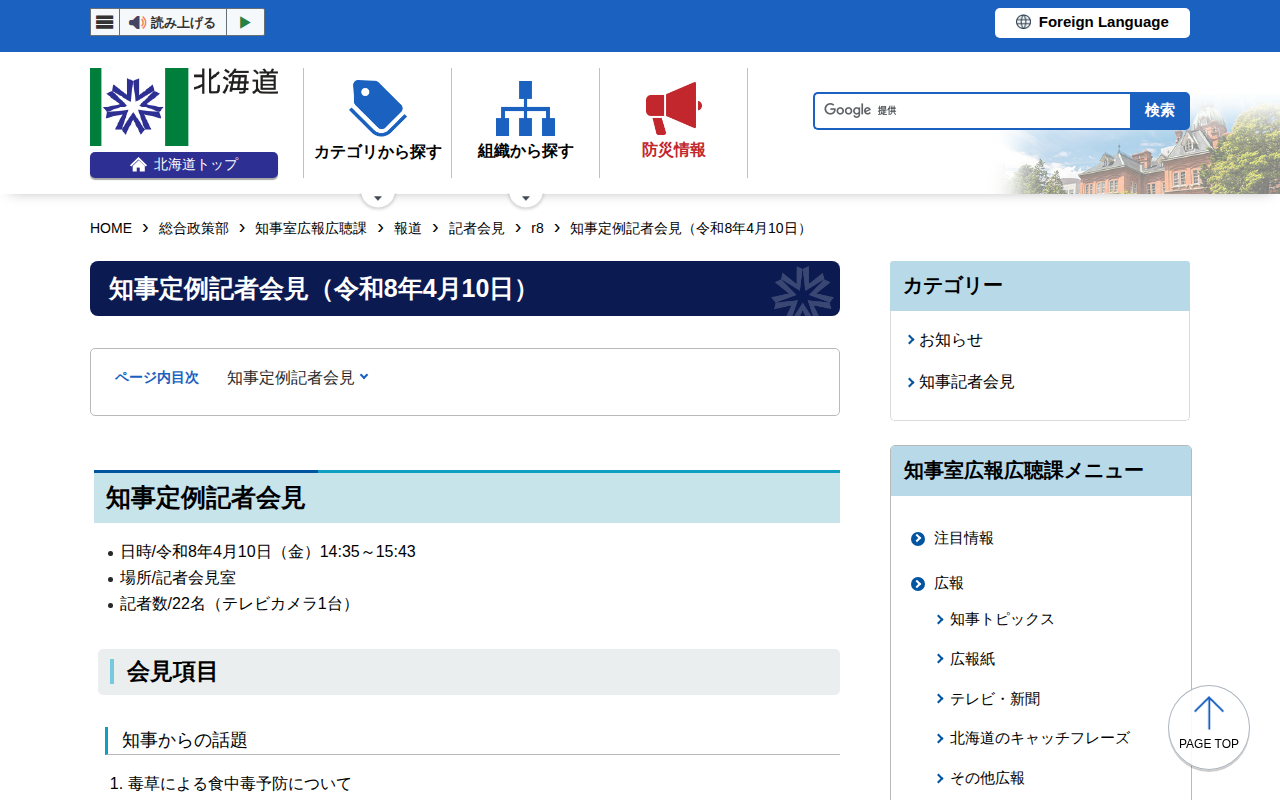Expand the dropdown arrow under カテゴリから探す
Viewport: 1280px width, 800px height.
click(x=378, y=196)
